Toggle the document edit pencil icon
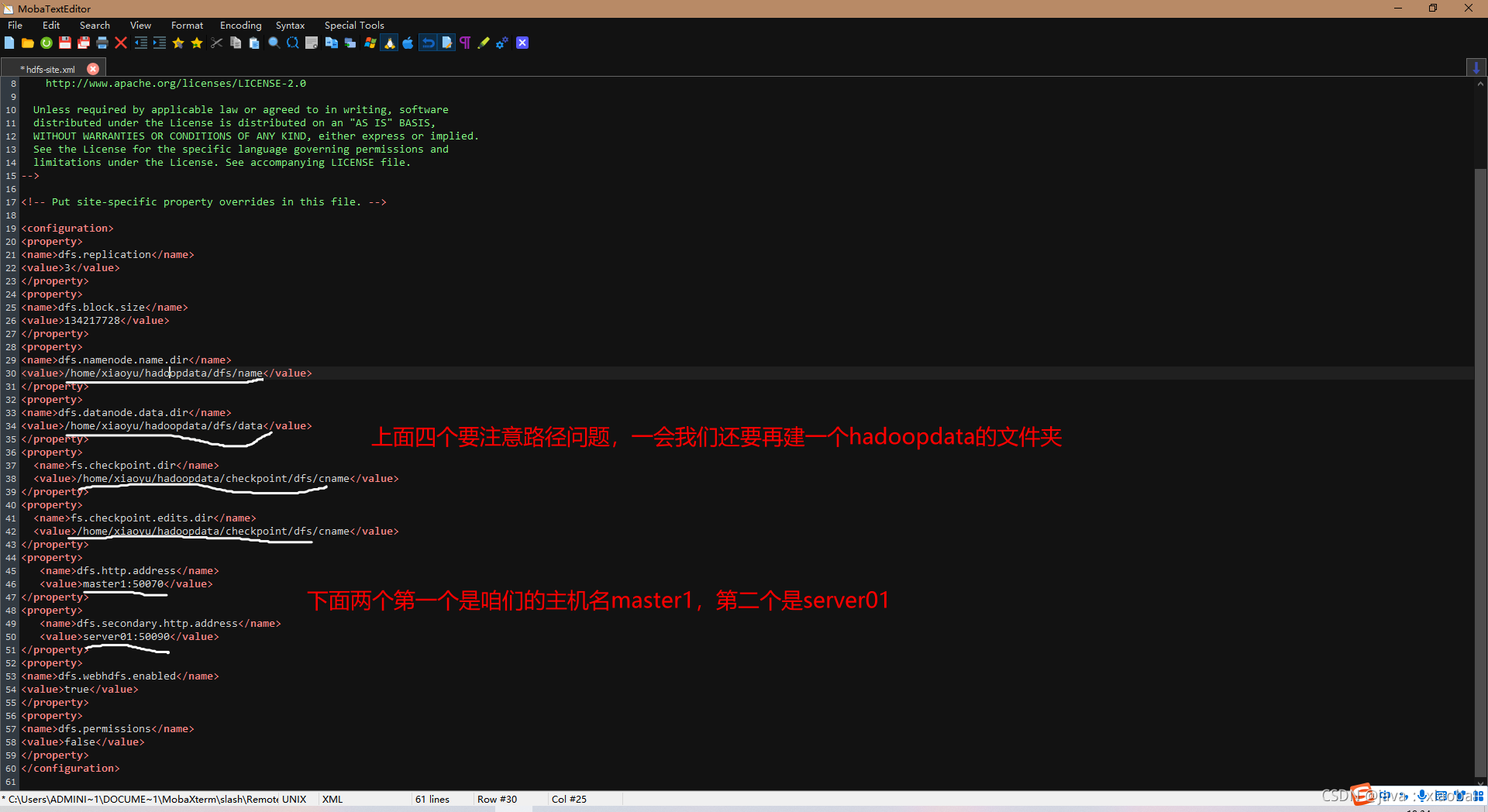1488x812 pixels. (x=447, y=43)
